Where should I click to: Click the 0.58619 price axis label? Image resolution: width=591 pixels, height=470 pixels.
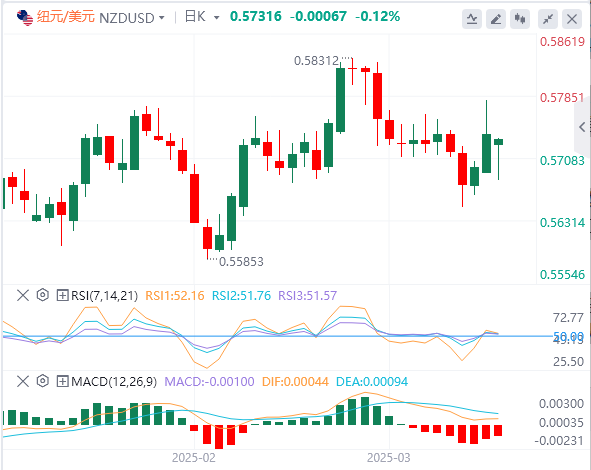[562, 41]
